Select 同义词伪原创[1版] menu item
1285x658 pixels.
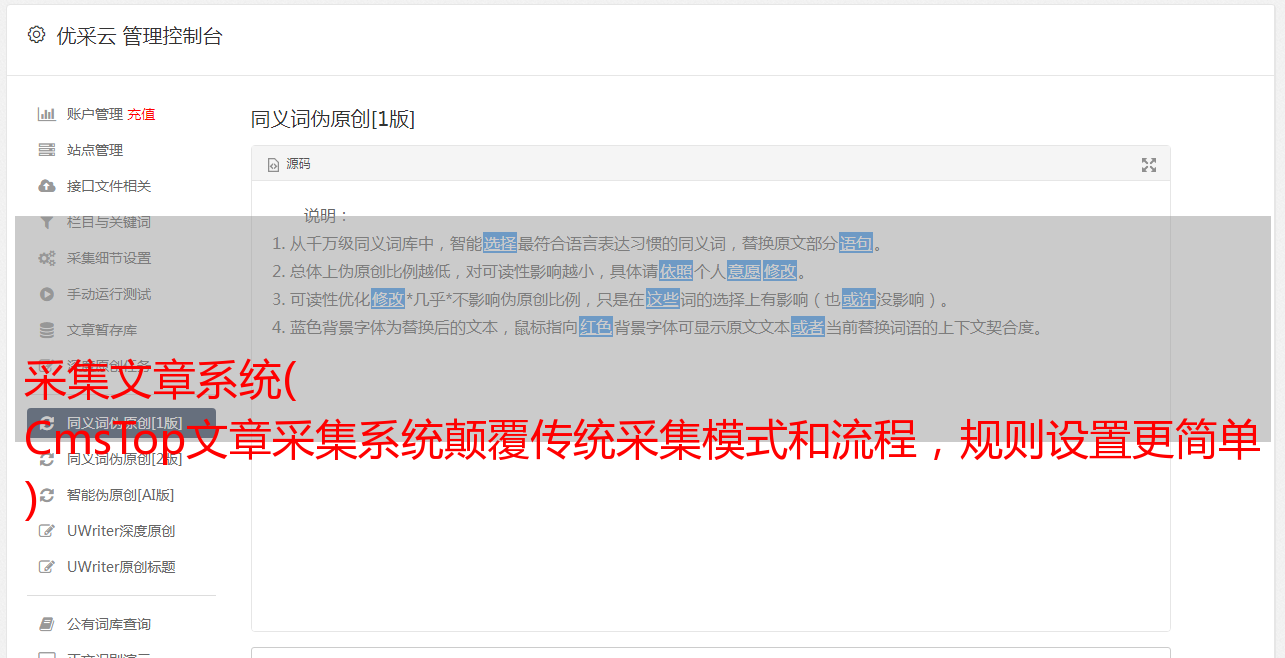(121, 423)
